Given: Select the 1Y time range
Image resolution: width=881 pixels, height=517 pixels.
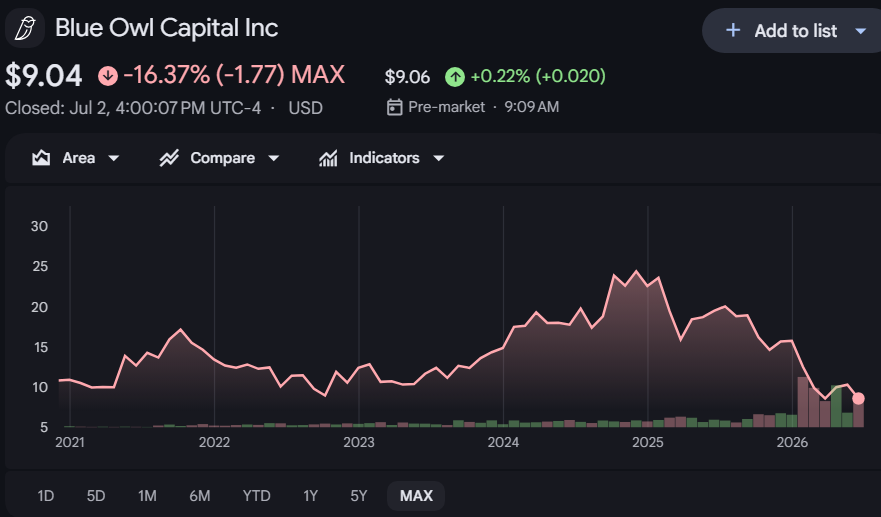Looking at the screenshot, I should [x=310, y=496].
